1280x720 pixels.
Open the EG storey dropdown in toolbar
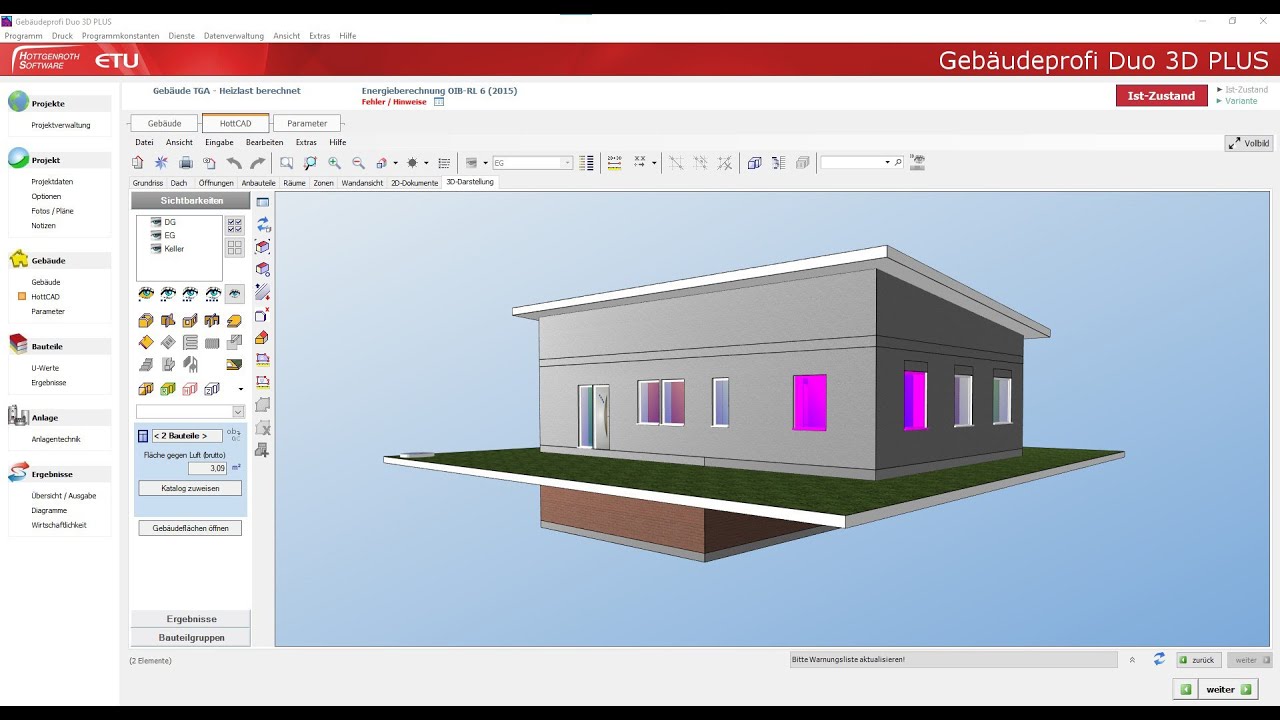click(x=567, y=162)
